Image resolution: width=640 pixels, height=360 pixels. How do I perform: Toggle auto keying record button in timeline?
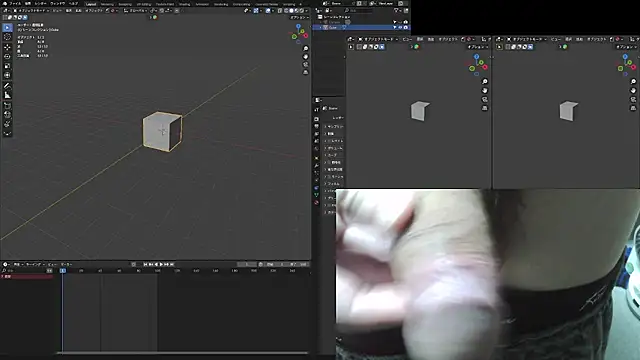pos(133,264)
